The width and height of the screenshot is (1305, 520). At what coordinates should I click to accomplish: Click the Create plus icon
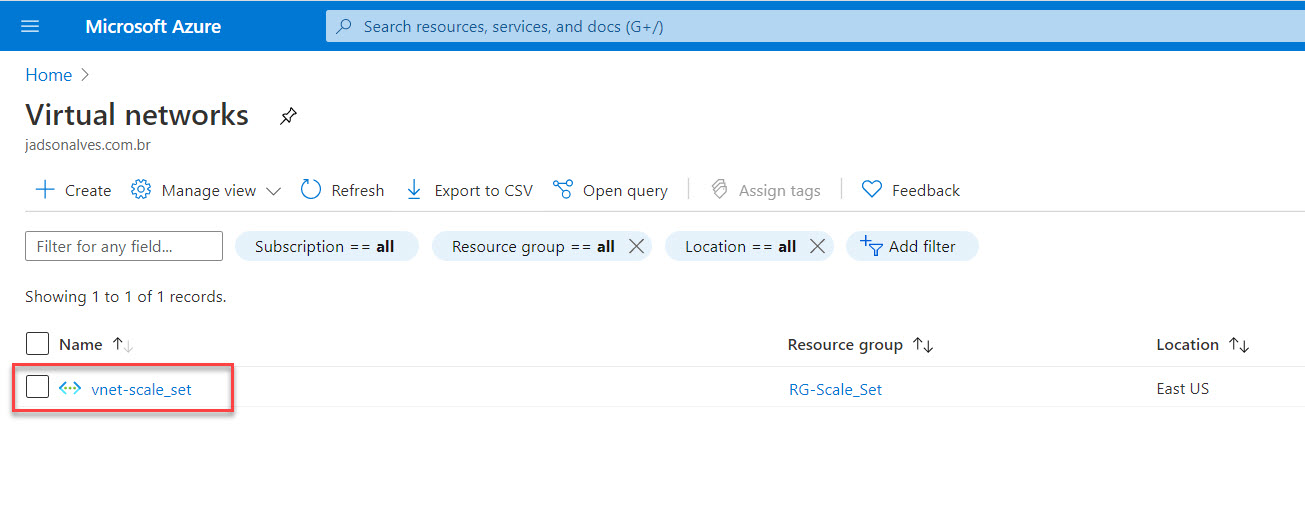[45, 190]
